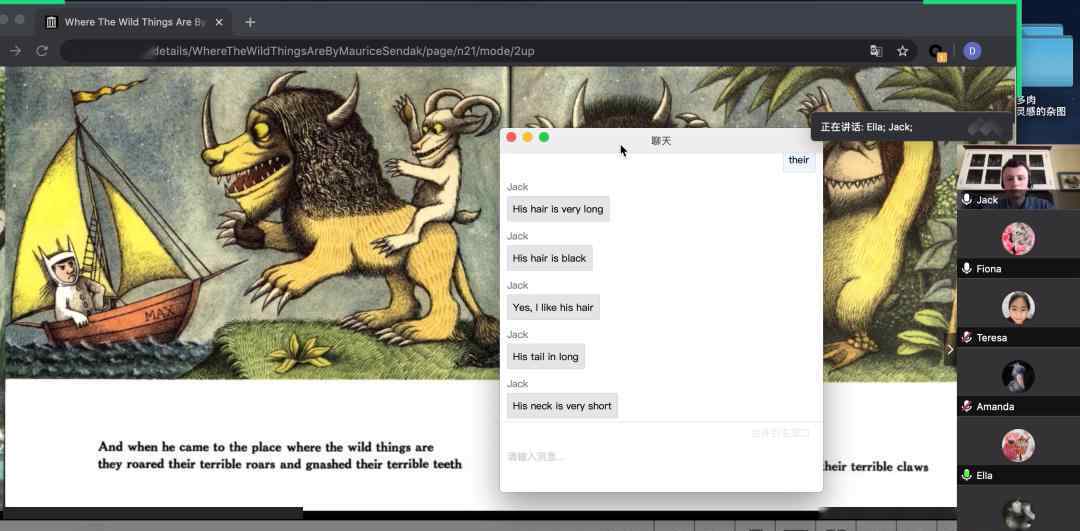Viewport: 1080px width, 531px height.
Task: Click the name label Fiona in participants panel
Action: 988,269
